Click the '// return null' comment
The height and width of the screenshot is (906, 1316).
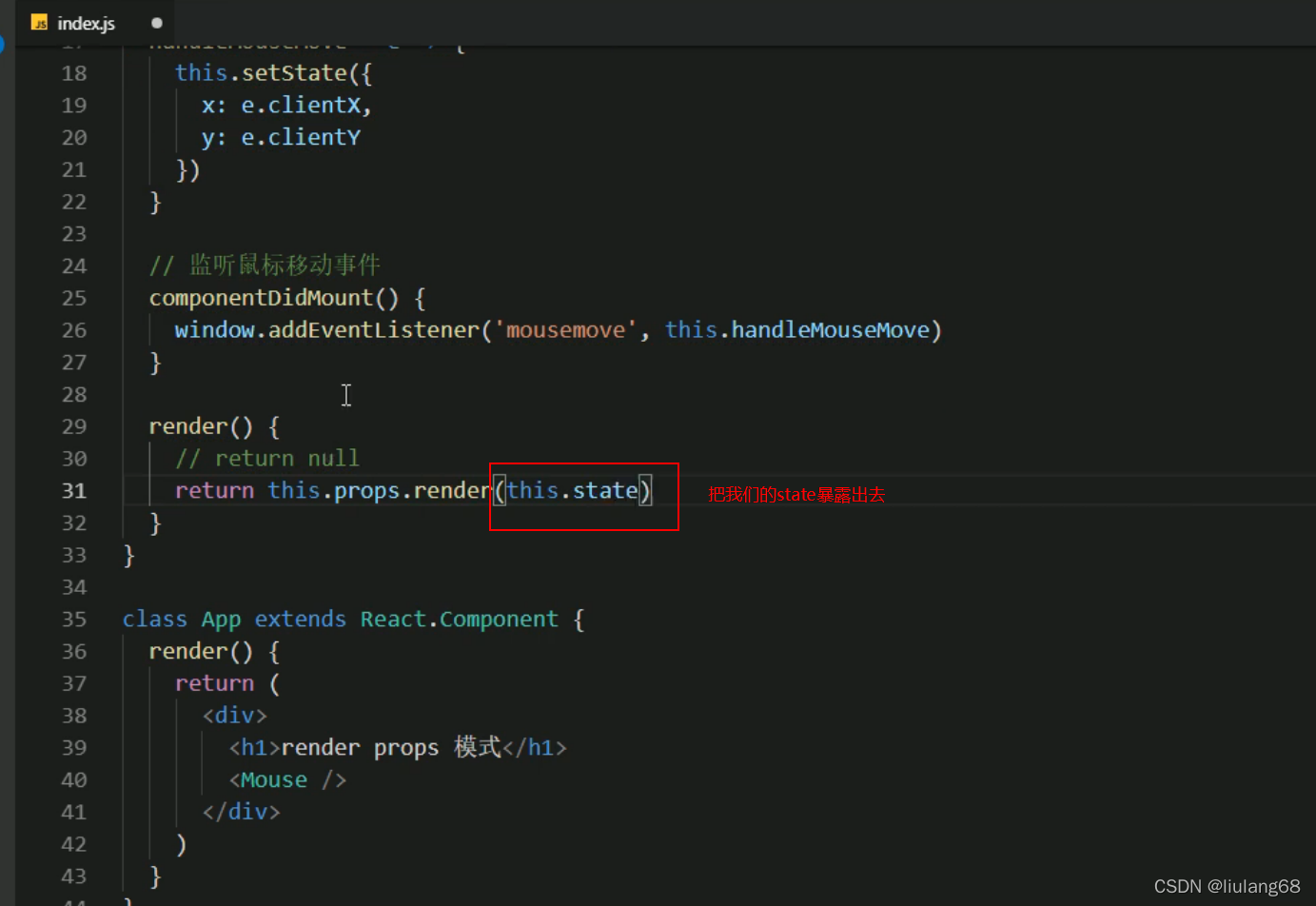click(267, 459)
